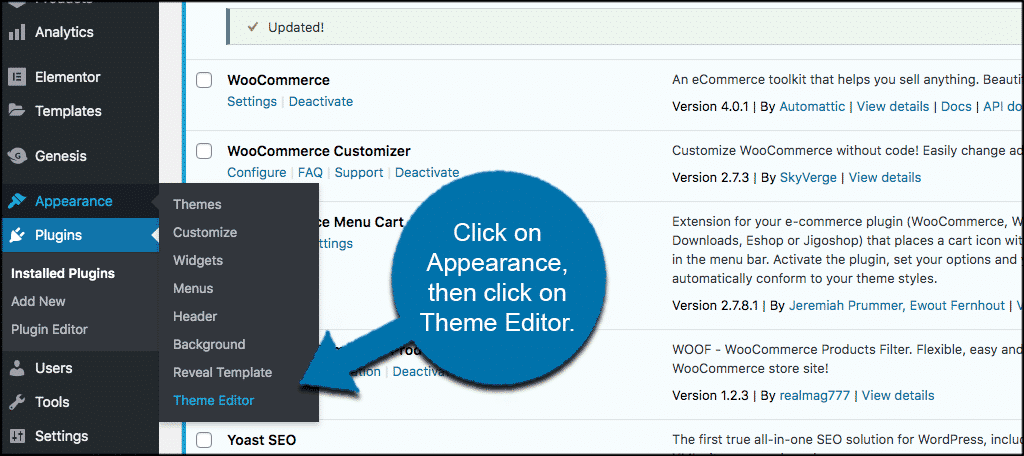Screen dimensions: 1024x456
Task: Open the Templates menu
Action: (69, 111)
